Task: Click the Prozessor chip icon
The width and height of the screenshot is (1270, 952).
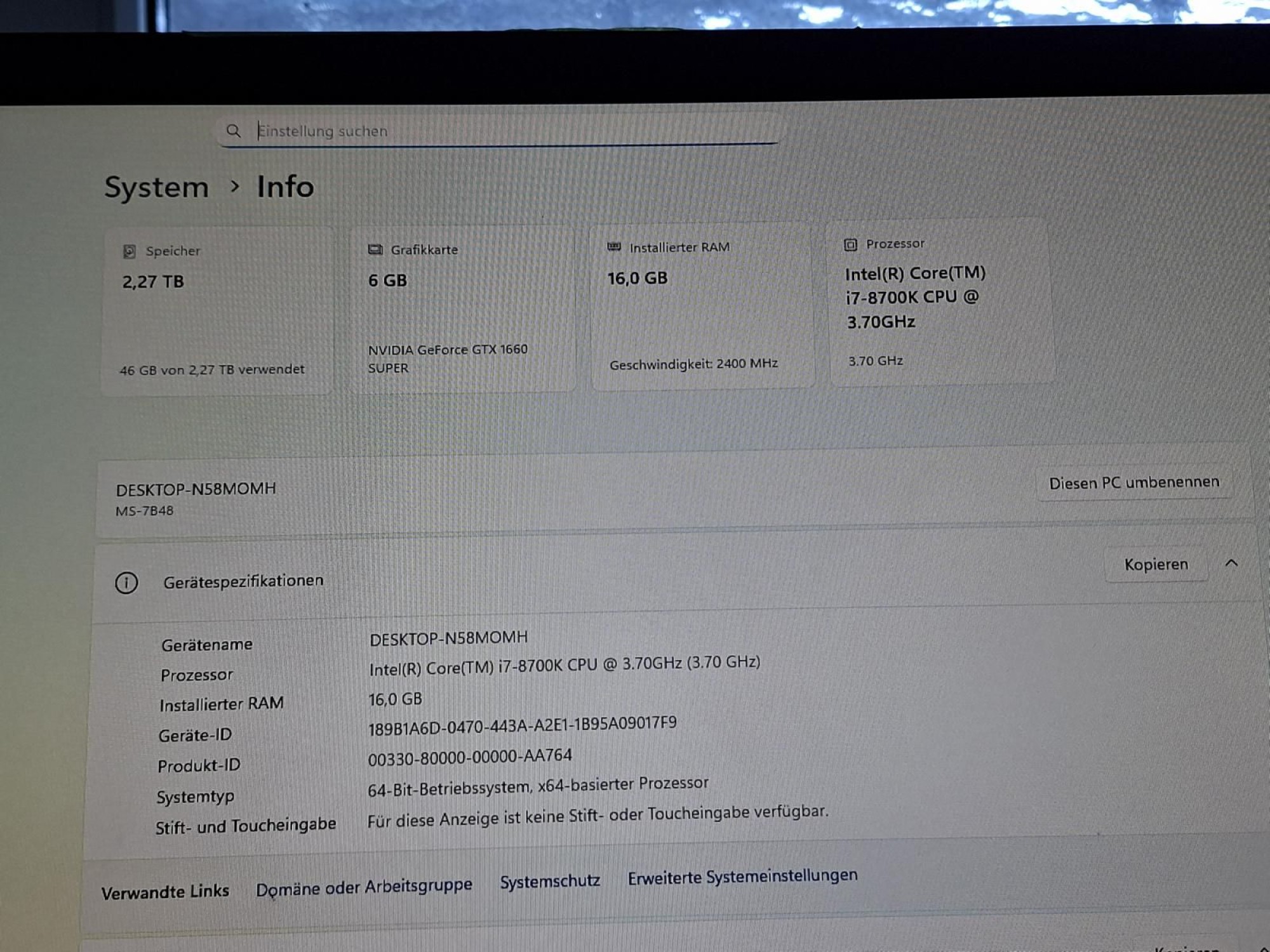Action: pyautogui.click(x=850, y=244)
